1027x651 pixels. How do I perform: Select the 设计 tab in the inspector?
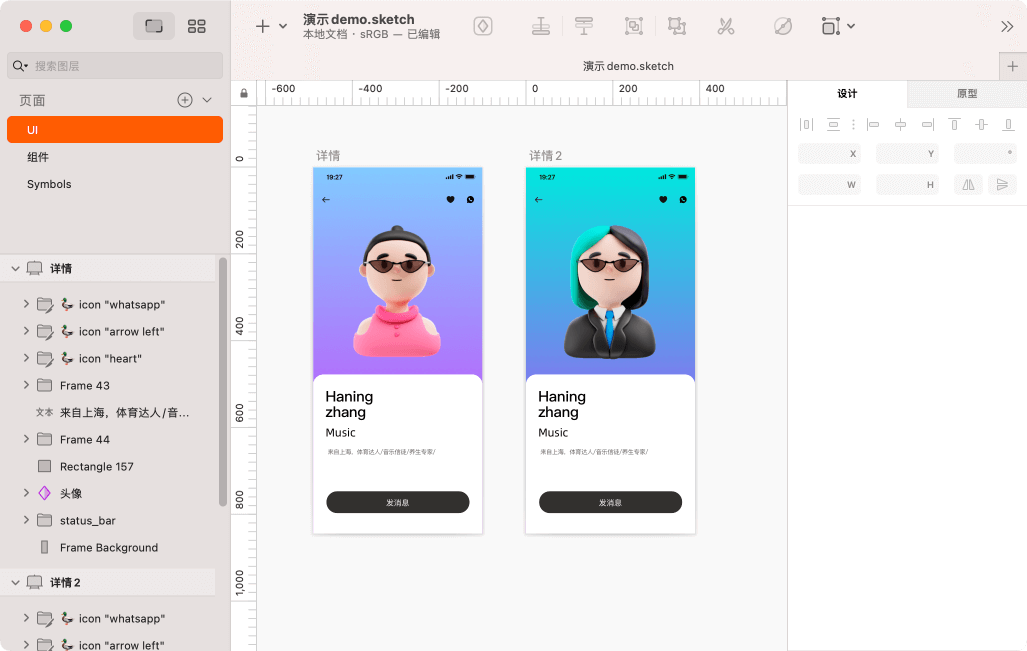point(847,93)
